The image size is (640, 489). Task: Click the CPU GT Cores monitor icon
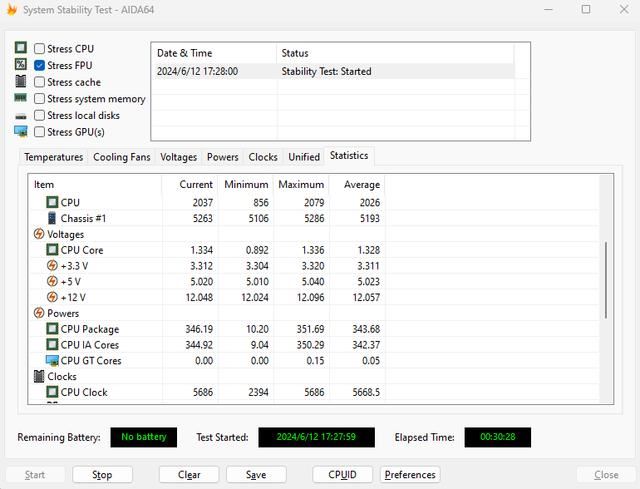(52, 361)
